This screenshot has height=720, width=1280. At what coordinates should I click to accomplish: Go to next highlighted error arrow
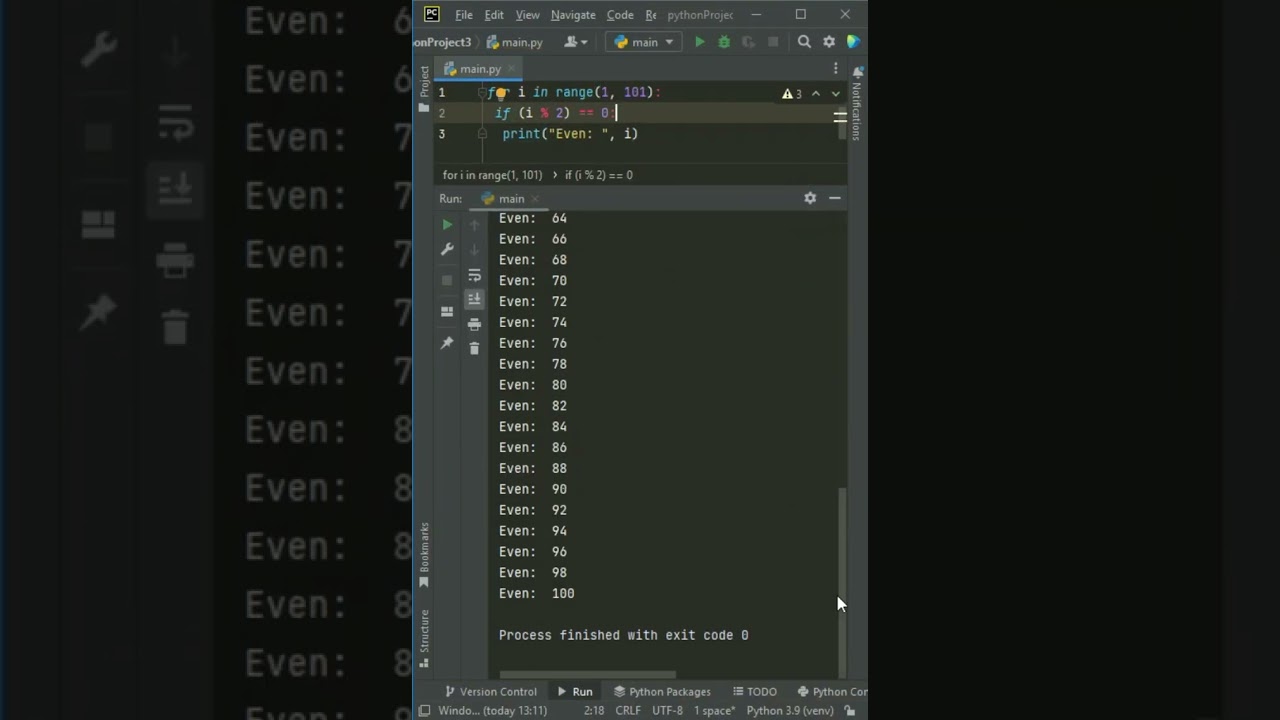(x=836, y=94)
